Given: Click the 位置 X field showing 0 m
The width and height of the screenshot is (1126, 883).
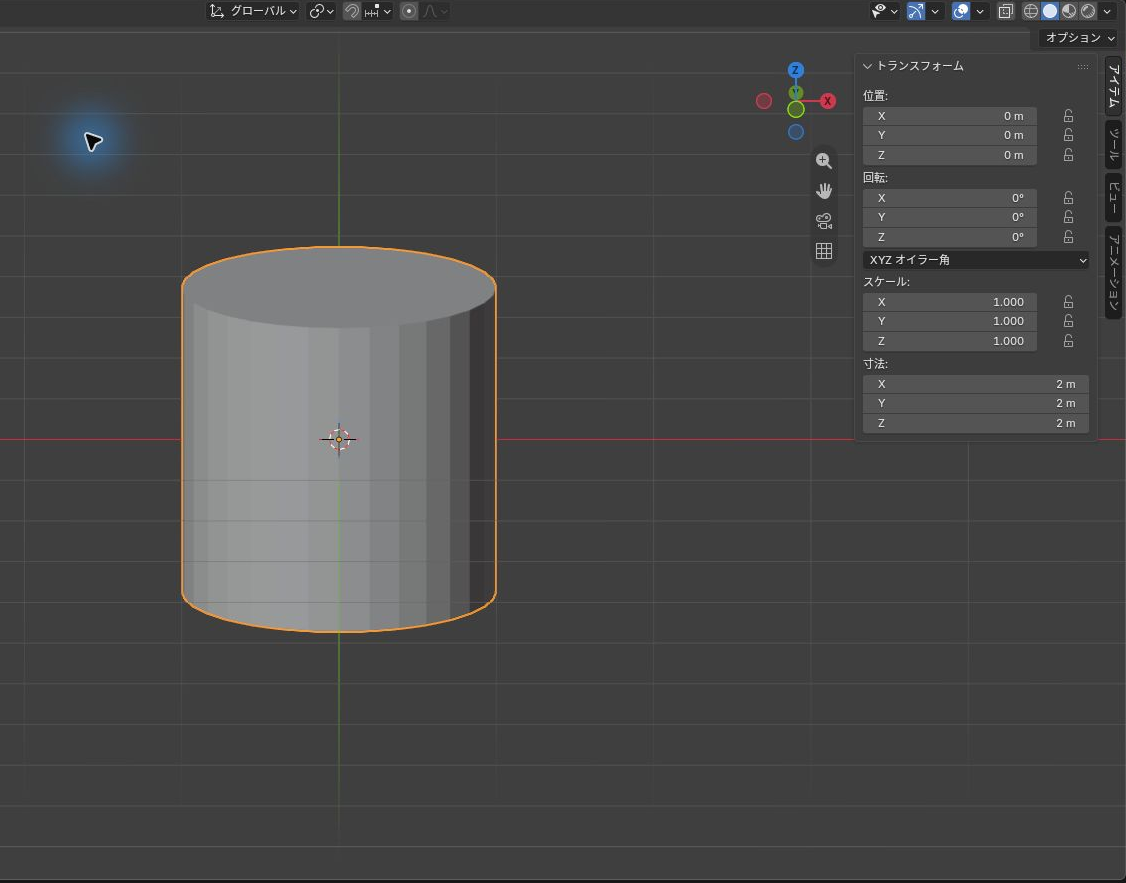Looking at the screenshot, I should tap(949, 116).
